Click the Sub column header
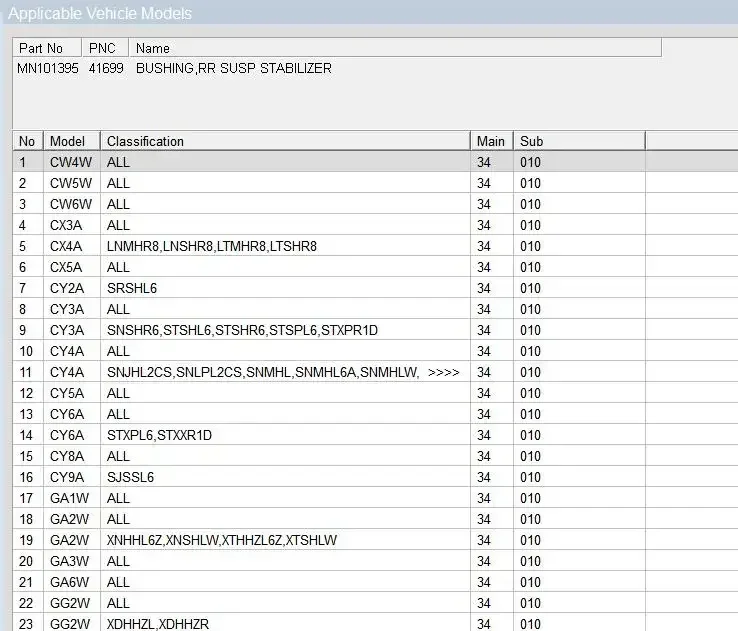Image resolution: width=738 pixels, height=631 pixels. tap(579, 141)
